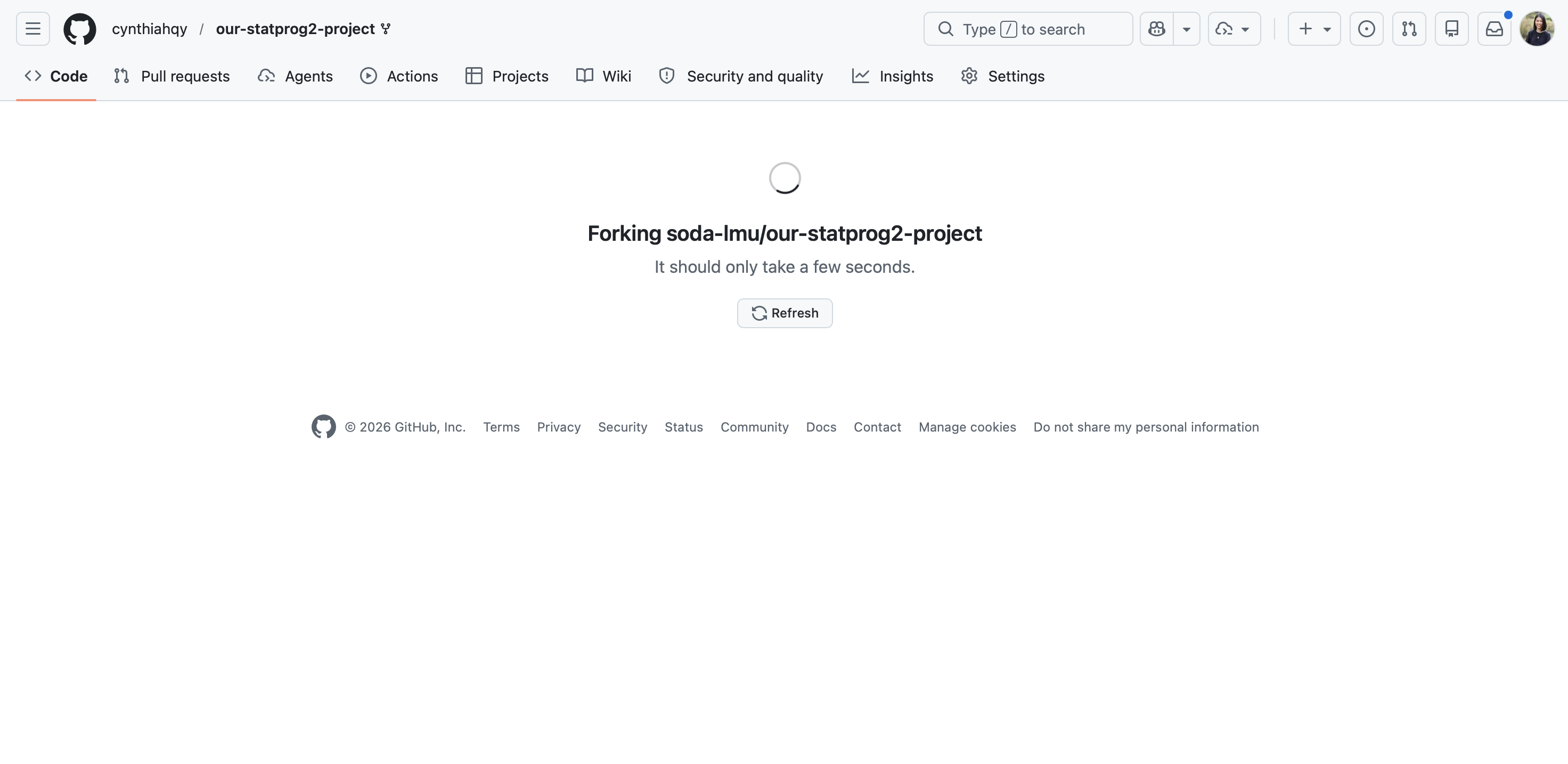Open the hamburger navigation menu
Image resolution: width=1568 pixels, height=764 pixels.
point(33,29)
